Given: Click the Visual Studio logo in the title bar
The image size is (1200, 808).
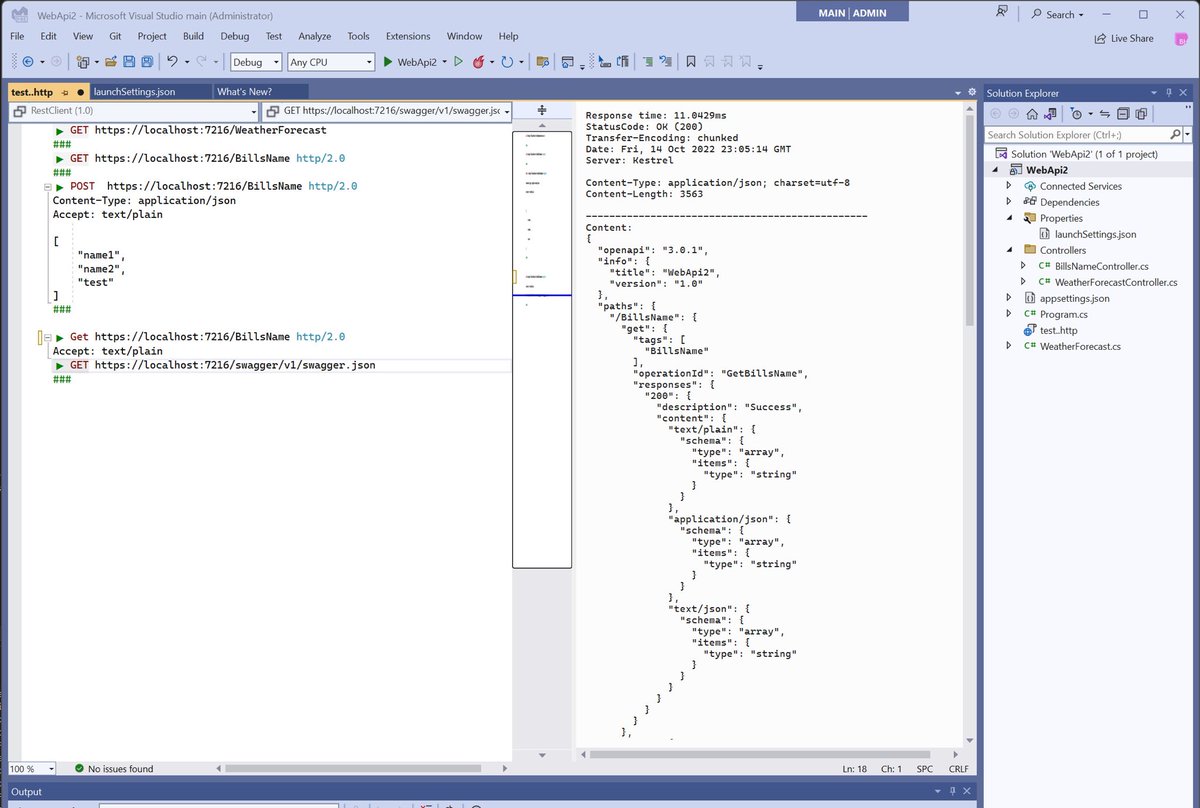Looking at the screenshot, I should click(19, 15).
